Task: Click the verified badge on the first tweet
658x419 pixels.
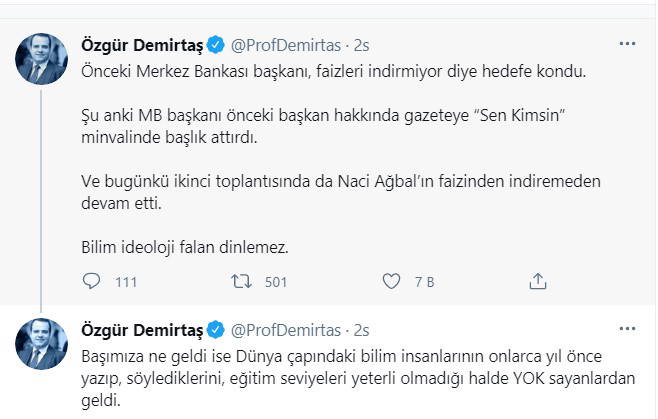Action: [x=216, y=45]
